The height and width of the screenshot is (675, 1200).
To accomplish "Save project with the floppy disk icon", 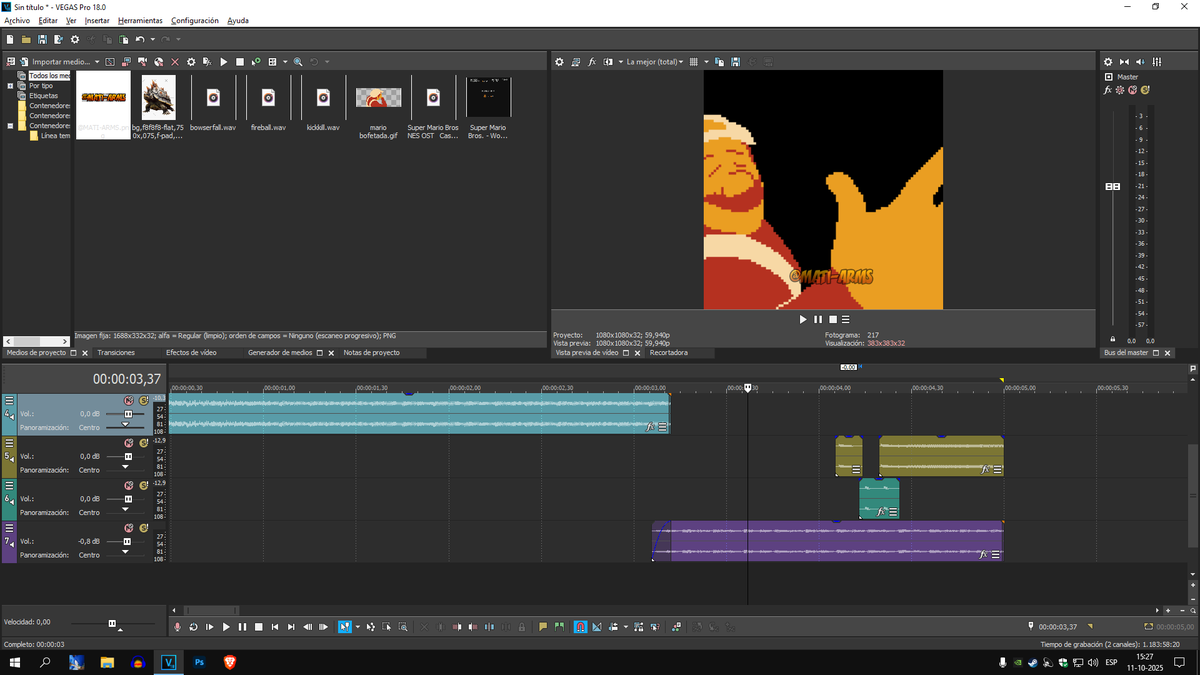I will point(42,39).
